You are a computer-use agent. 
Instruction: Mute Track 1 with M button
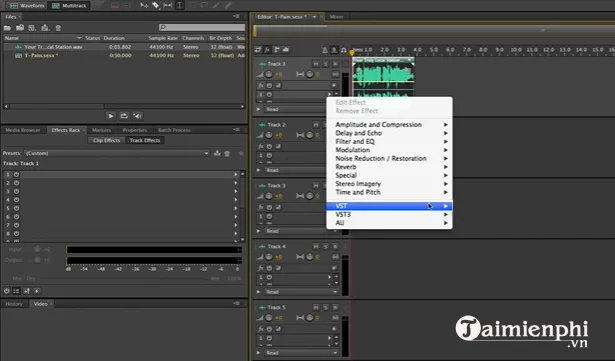pyautogui.click(x=316, y=64)
